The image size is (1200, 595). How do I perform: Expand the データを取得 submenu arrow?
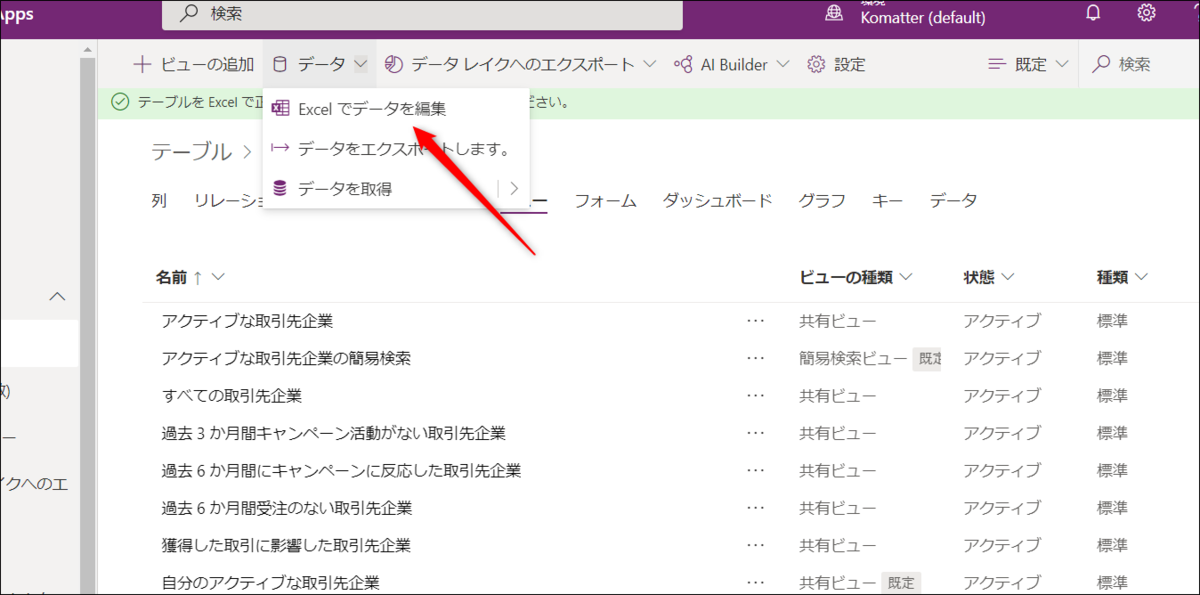coord(513,187)
